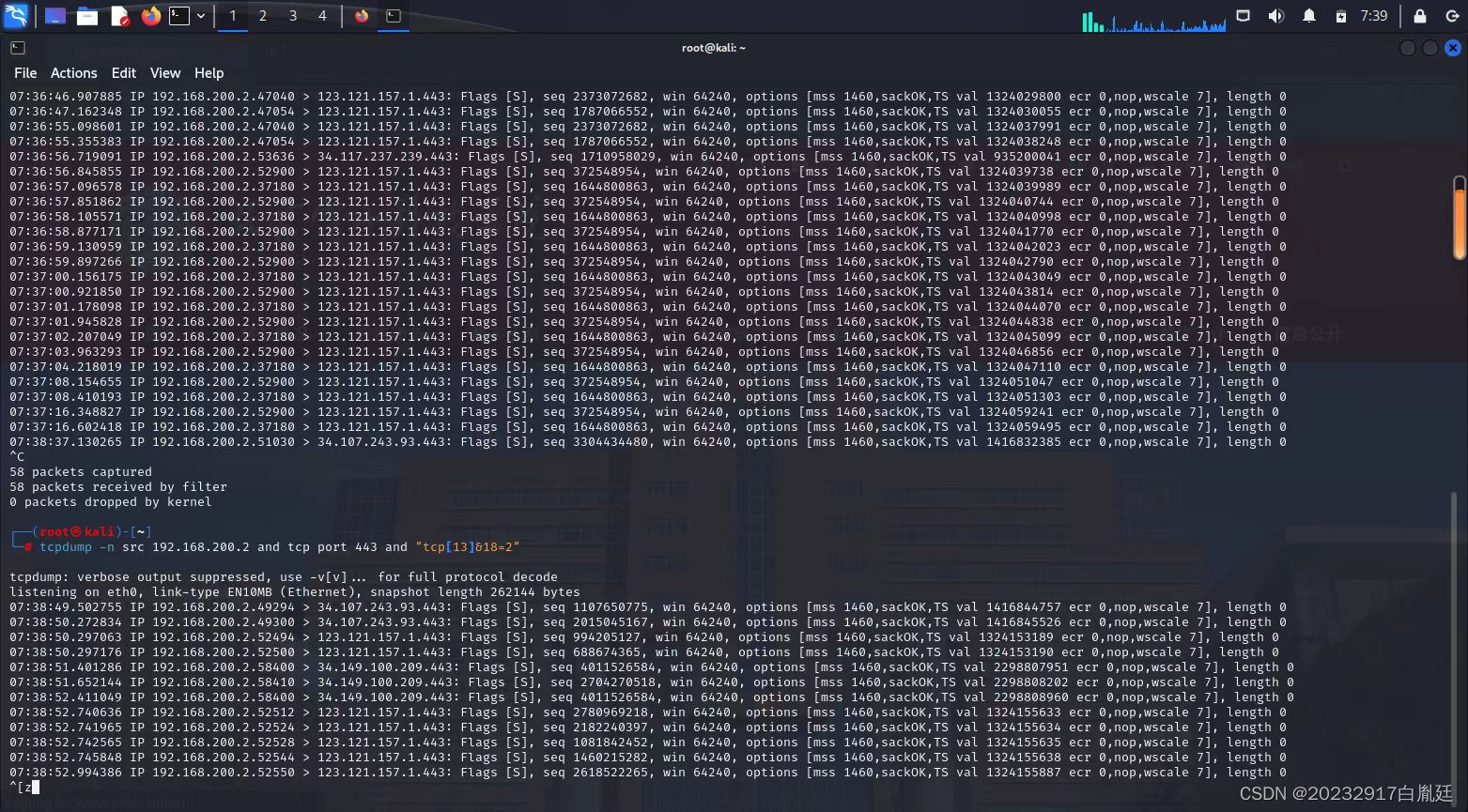Switch to workspace 4

click(x=323, y=16)
